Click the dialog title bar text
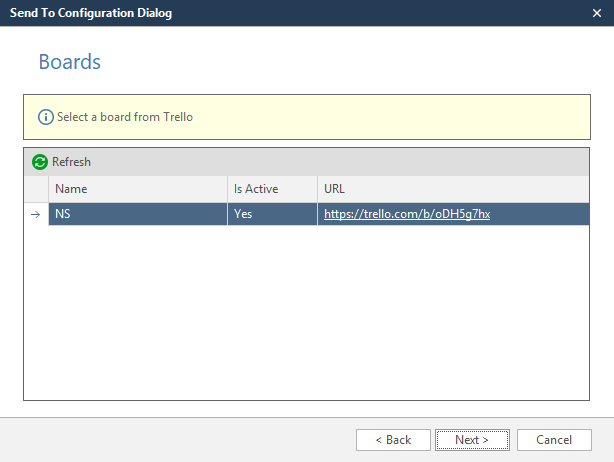 91,13
